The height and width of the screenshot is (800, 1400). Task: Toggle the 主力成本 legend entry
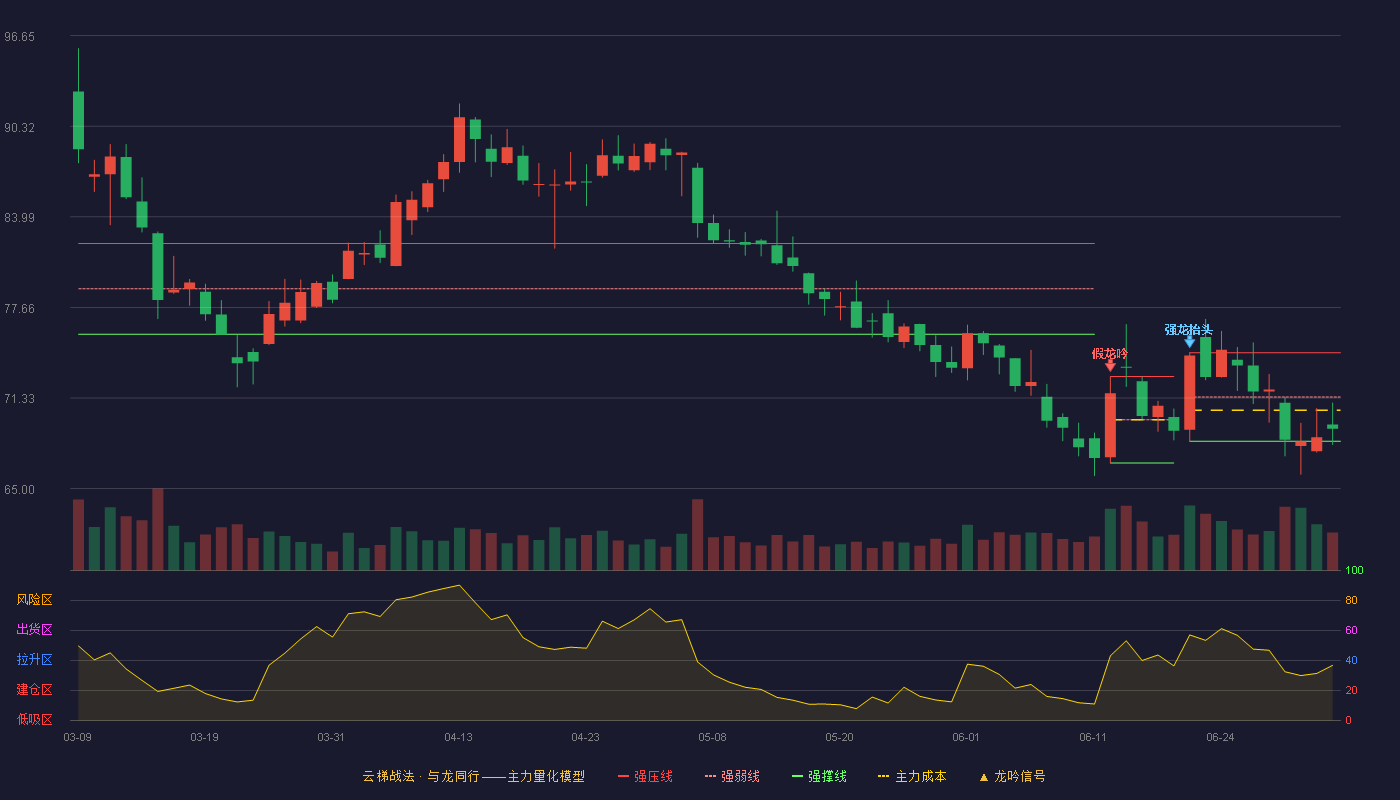click(912, 776)
